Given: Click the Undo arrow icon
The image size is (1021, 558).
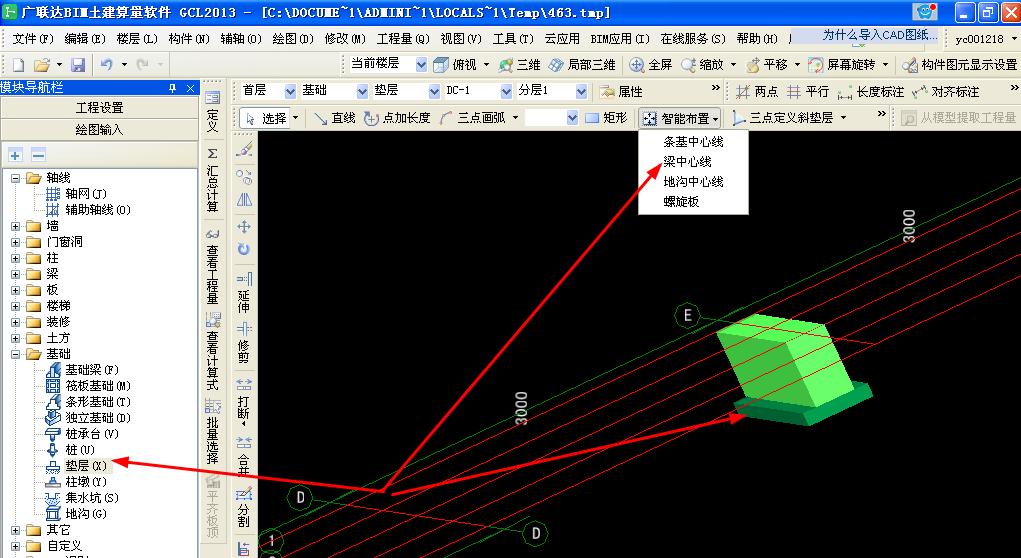Looking at the screenshot, I should pyautogui.click(x=107, y=64).
